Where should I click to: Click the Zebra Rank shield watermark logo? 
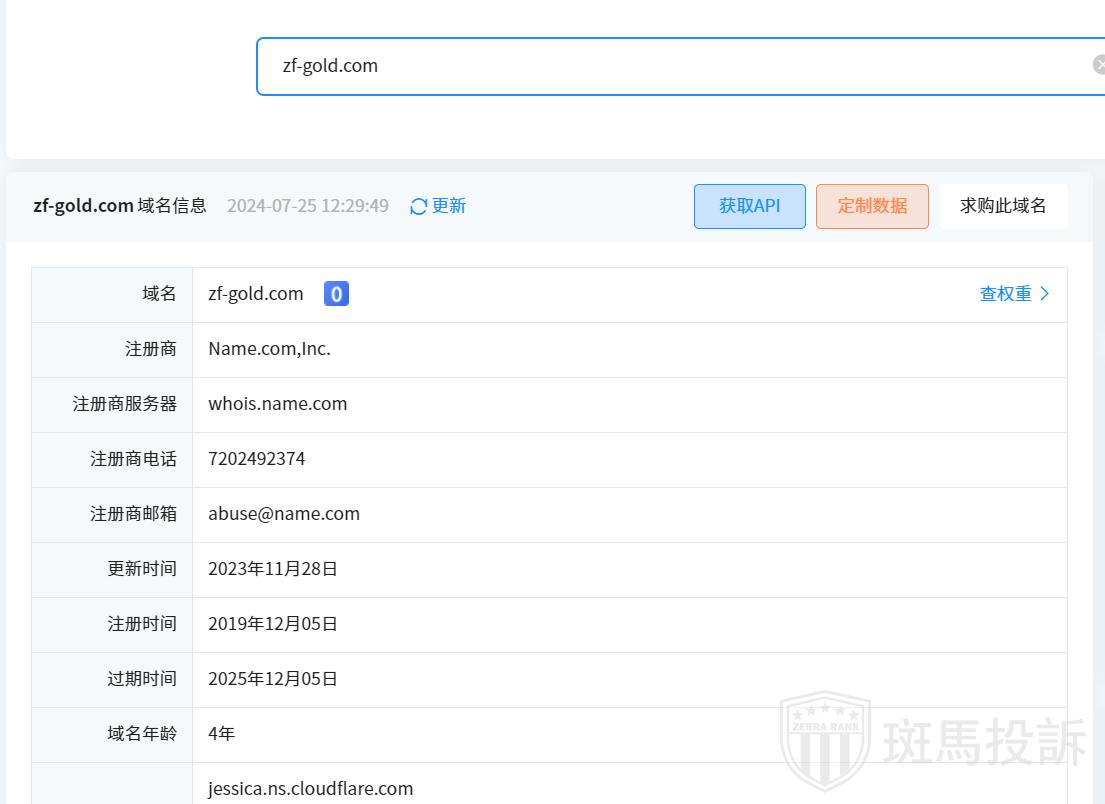(x=825, y=740)
